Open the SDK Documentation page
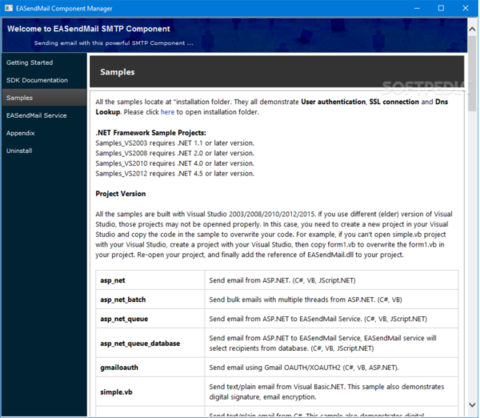The image size is (480, 418). 37,80
